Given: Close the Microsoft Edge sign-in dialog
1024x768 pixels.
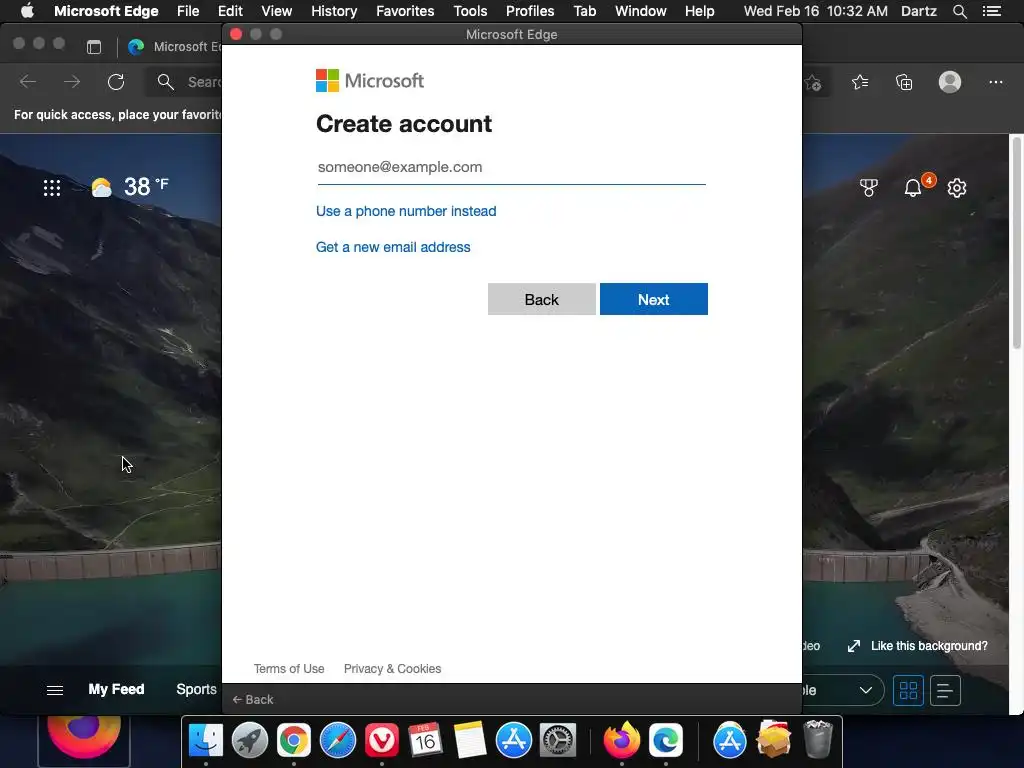Looking at the screenshot, I should (x=236, y=34).
